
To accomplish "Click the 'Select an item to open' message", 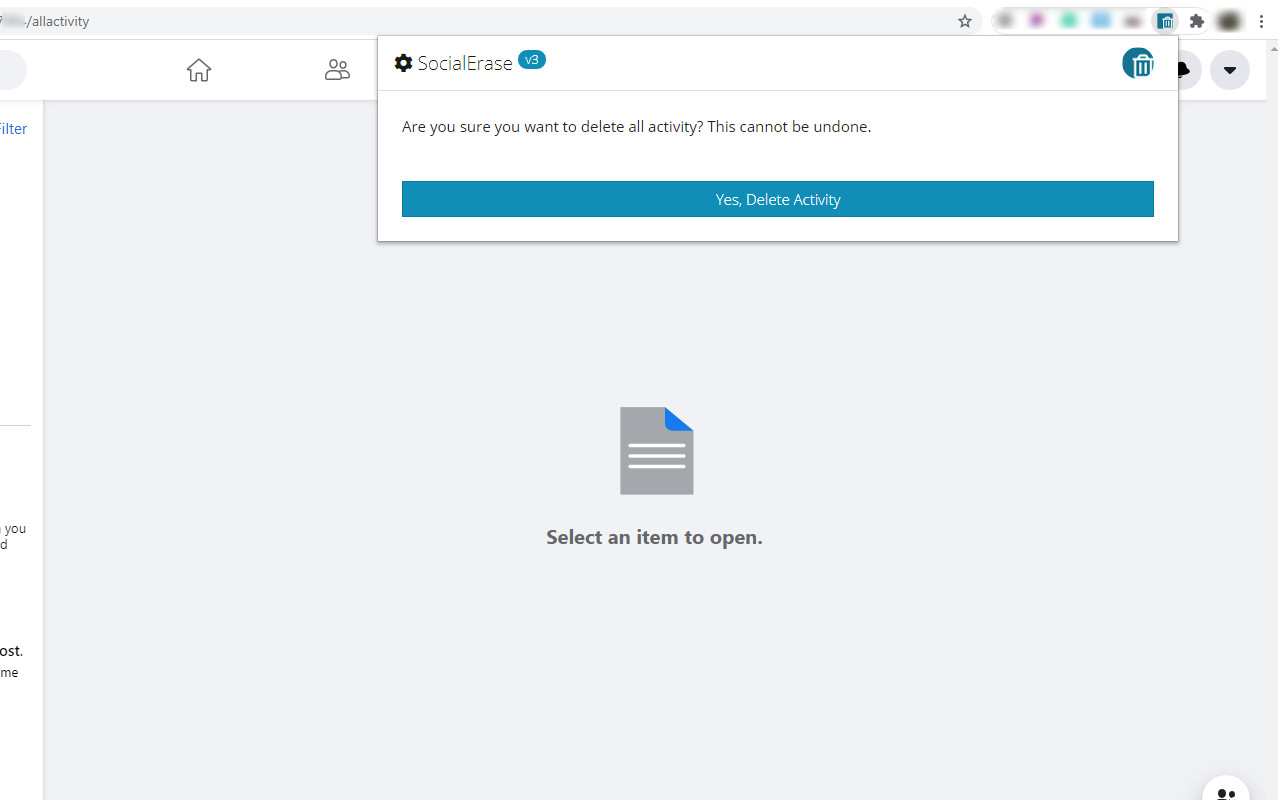I will click(x=654, y=537).
